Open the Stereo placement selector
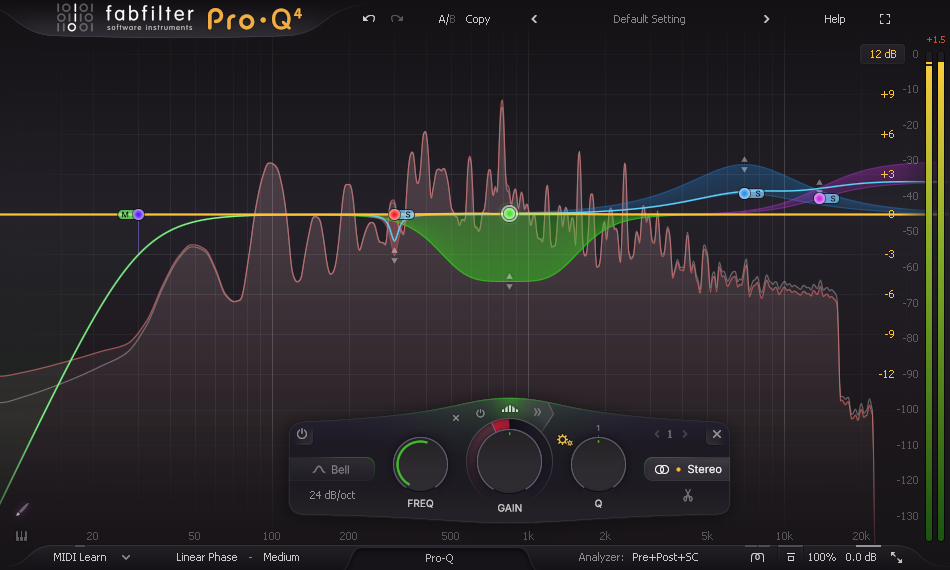Image resolution: width=950 pixels, height=570 pixels. tap(687, 469)
